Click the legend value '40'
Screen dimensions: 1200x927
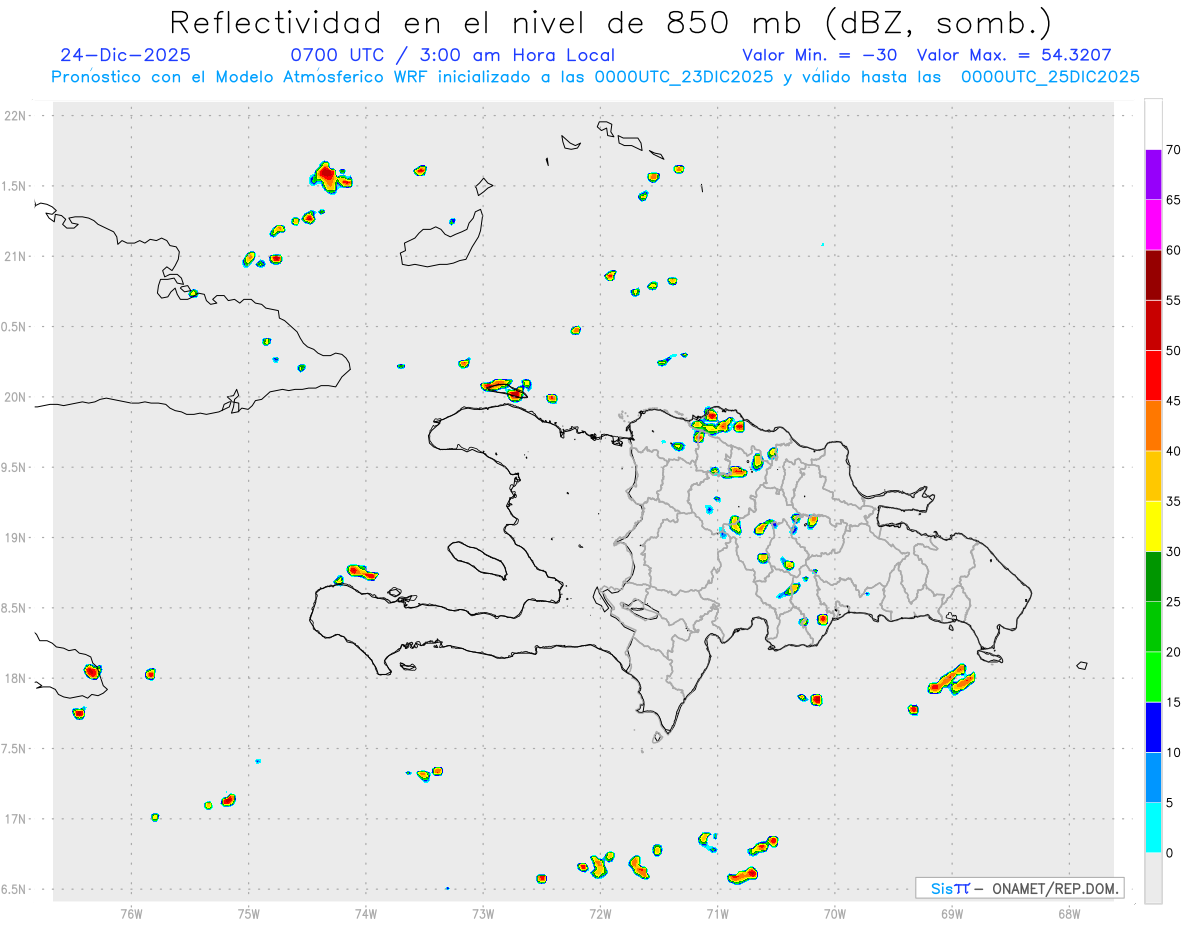pos(1173,451)
